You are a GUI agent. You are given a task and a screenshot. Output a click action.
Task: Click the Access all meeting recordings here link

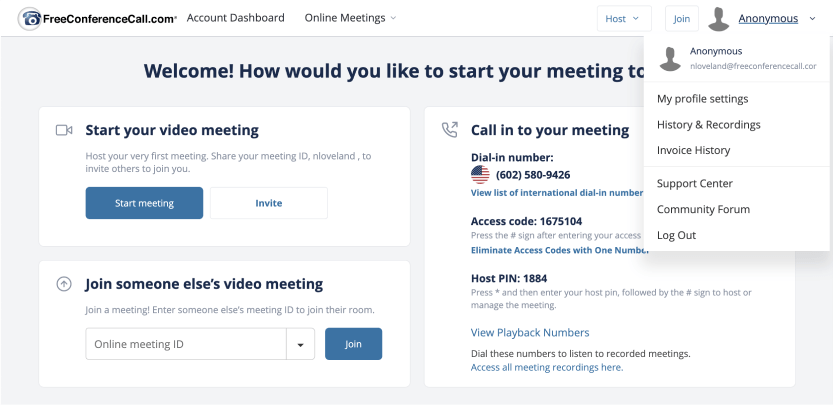coord(547,367)
